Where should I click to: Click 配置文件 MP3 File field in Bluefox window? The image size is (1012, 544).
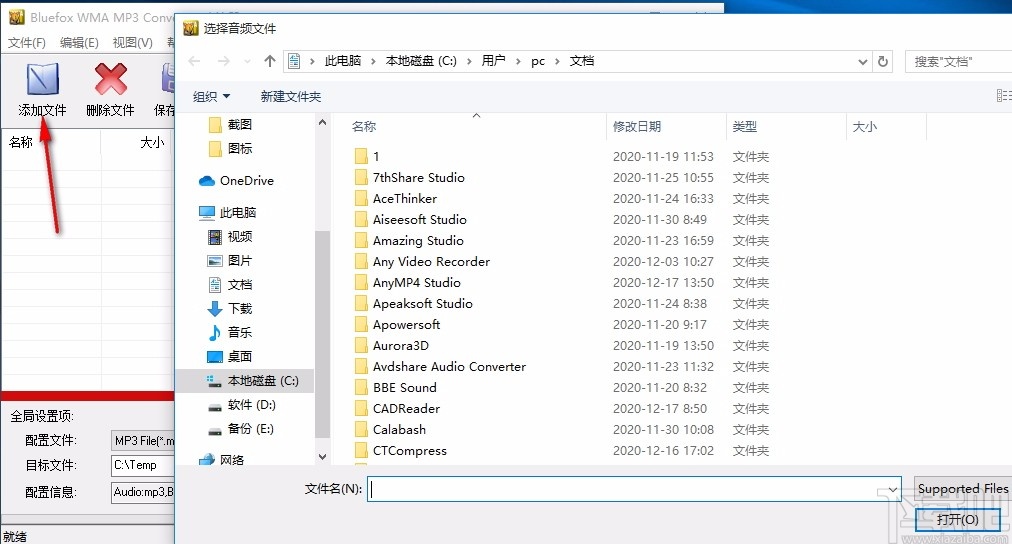(x=143, y=441)
